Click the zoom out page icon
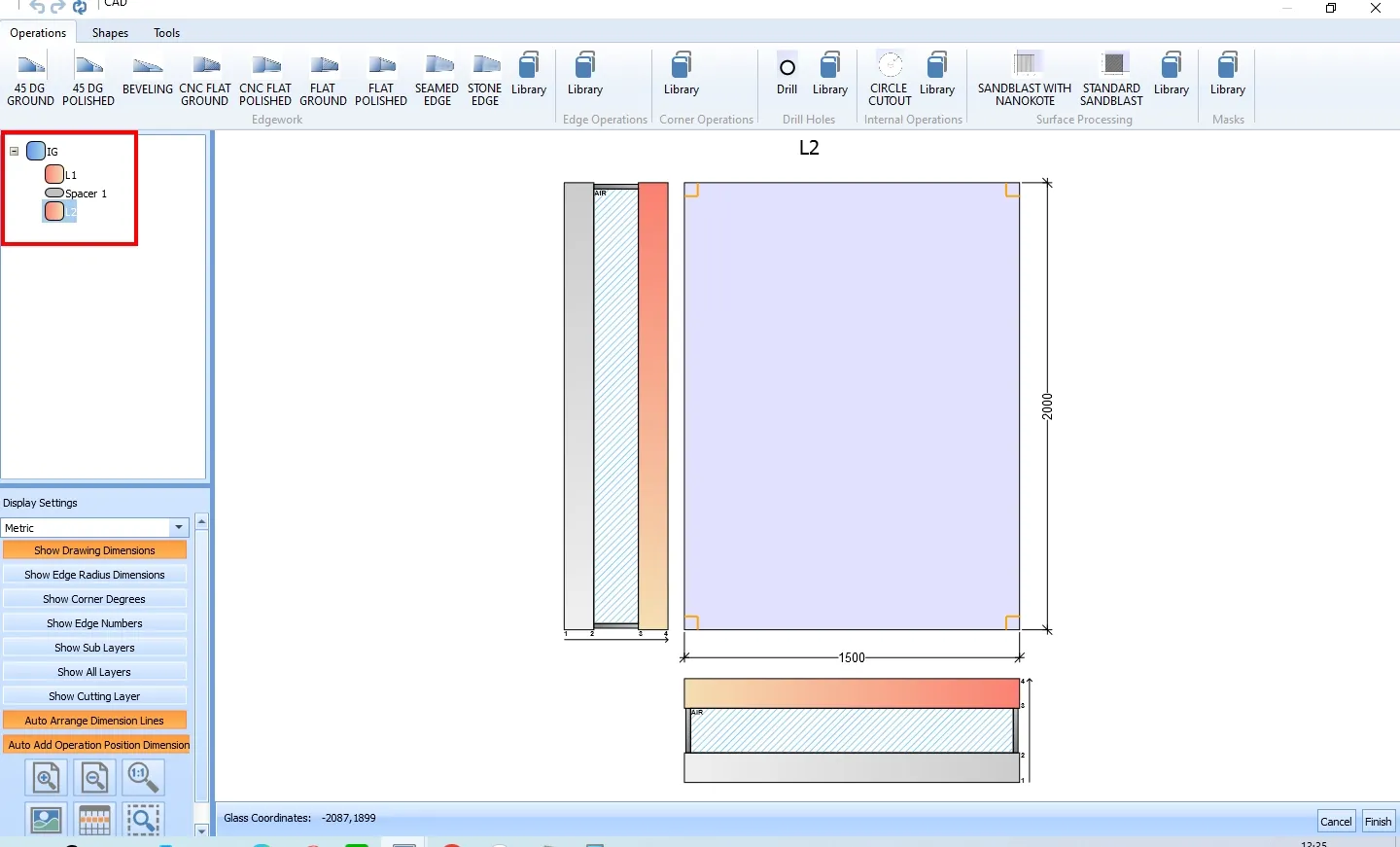Image resolution: width=1400 pixels, height=847 pixels. (x=94, y=778)
